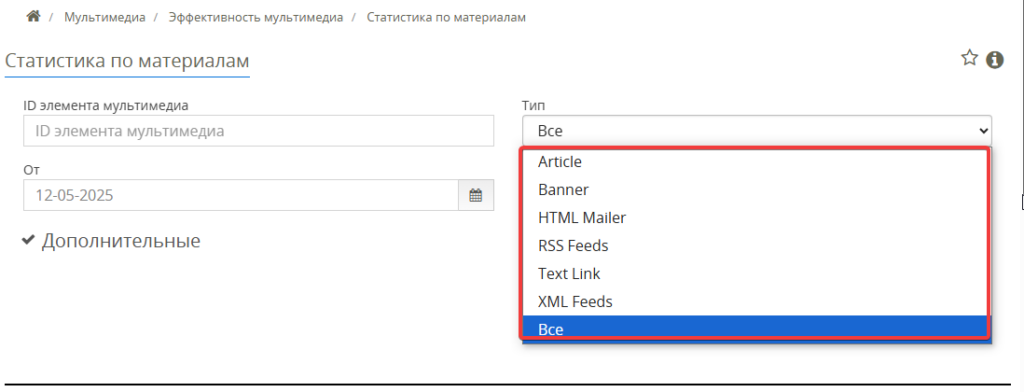This screenshot has width=1024, height=392.
Task: Open Мультимедиа breadcrumb link
Action: click(x=104, y=18)
